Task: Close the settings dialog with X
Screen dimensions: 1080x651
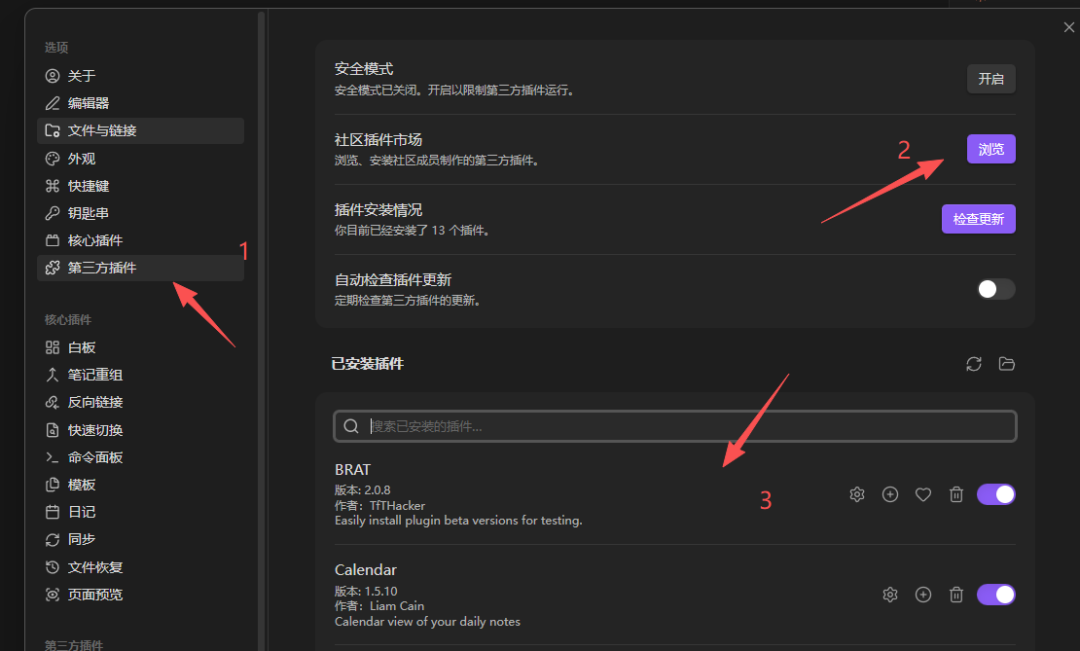Action: (x=1068, y=28)
